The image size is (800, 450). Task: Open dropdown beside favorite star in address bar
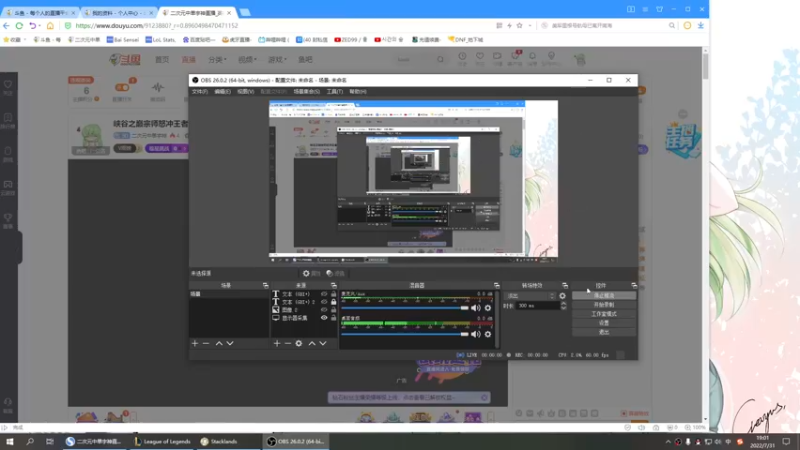530,26
